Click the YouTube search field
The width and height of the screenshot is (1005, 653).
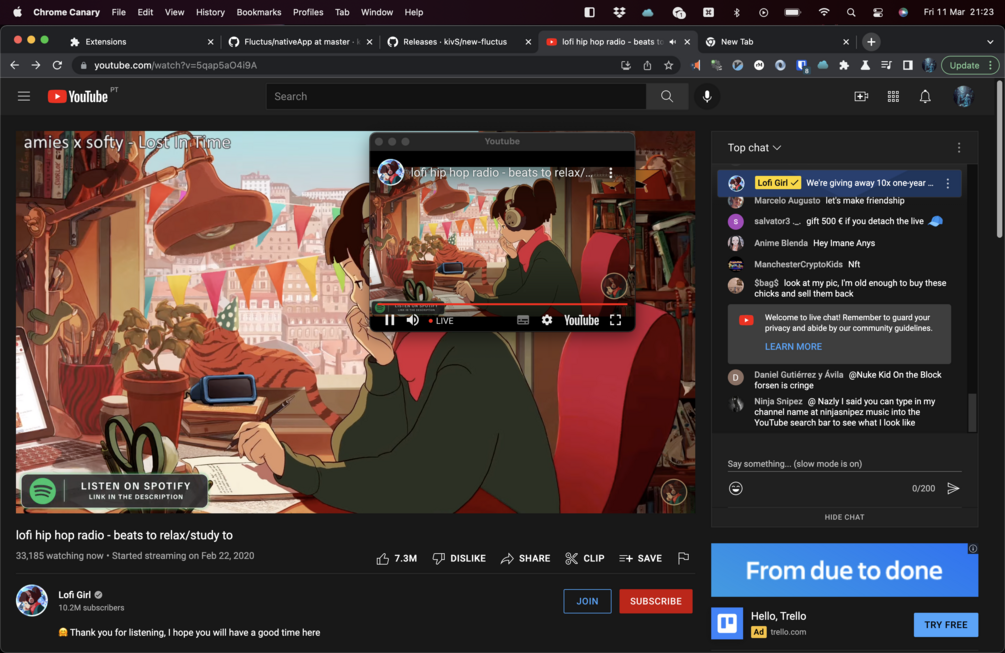pos(456,96)
